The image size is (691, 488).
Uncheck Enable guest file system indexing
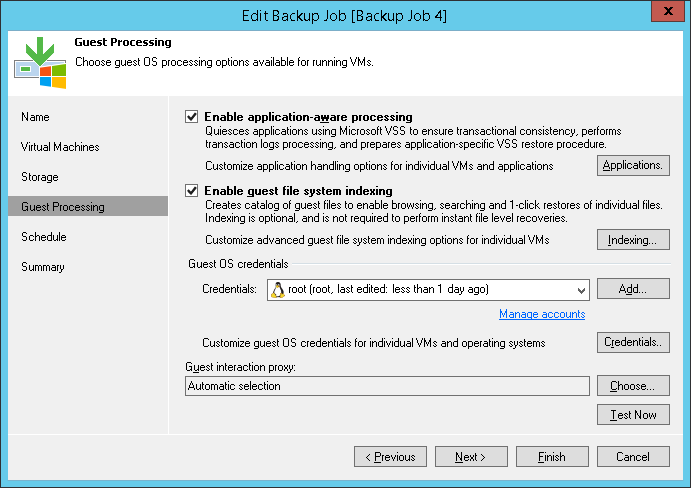click(x=192, y=190)
